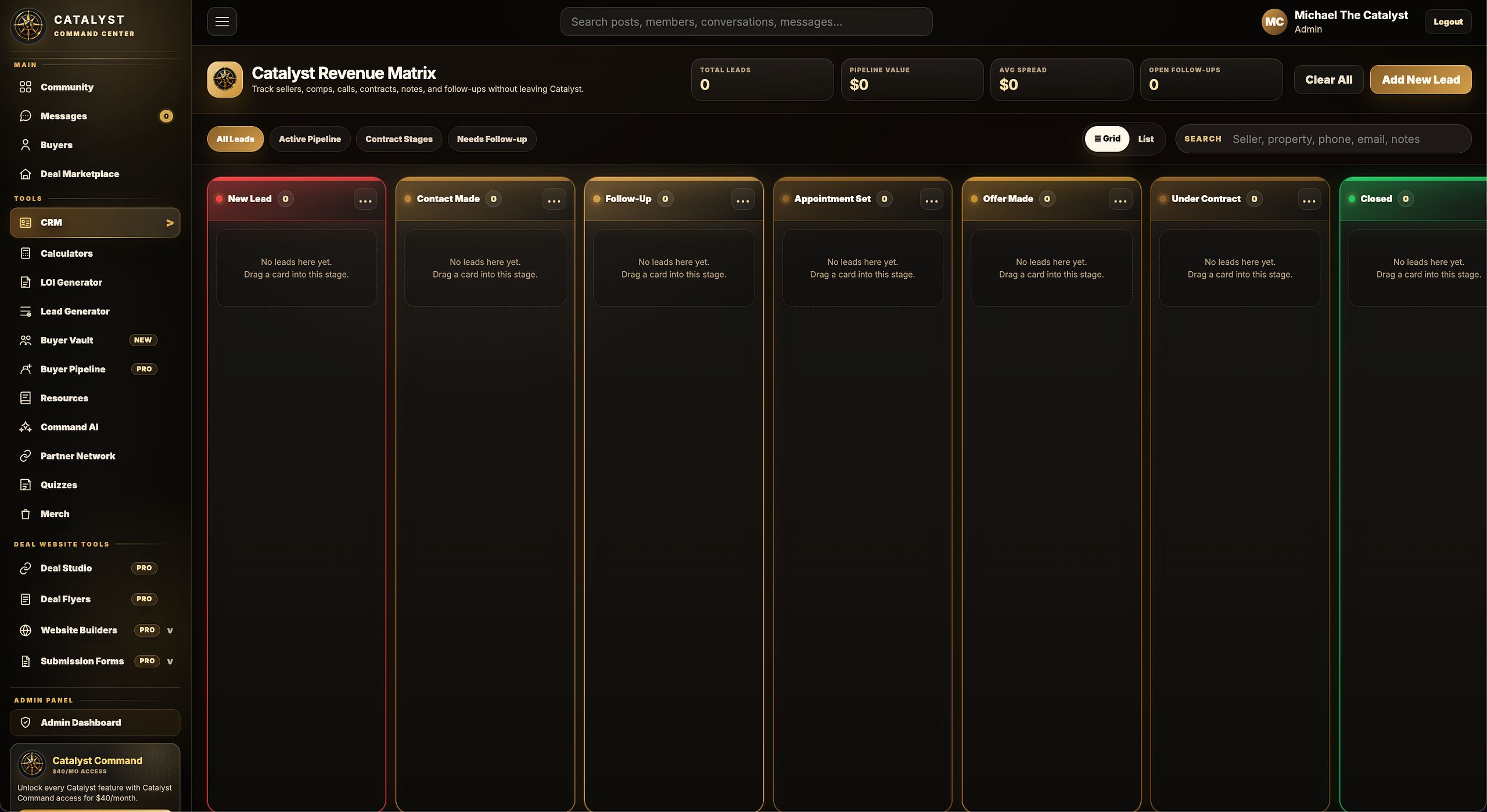Open Lead Generator via the list icon
Viewport: 1487px width, 812px height.
[25, 311]
